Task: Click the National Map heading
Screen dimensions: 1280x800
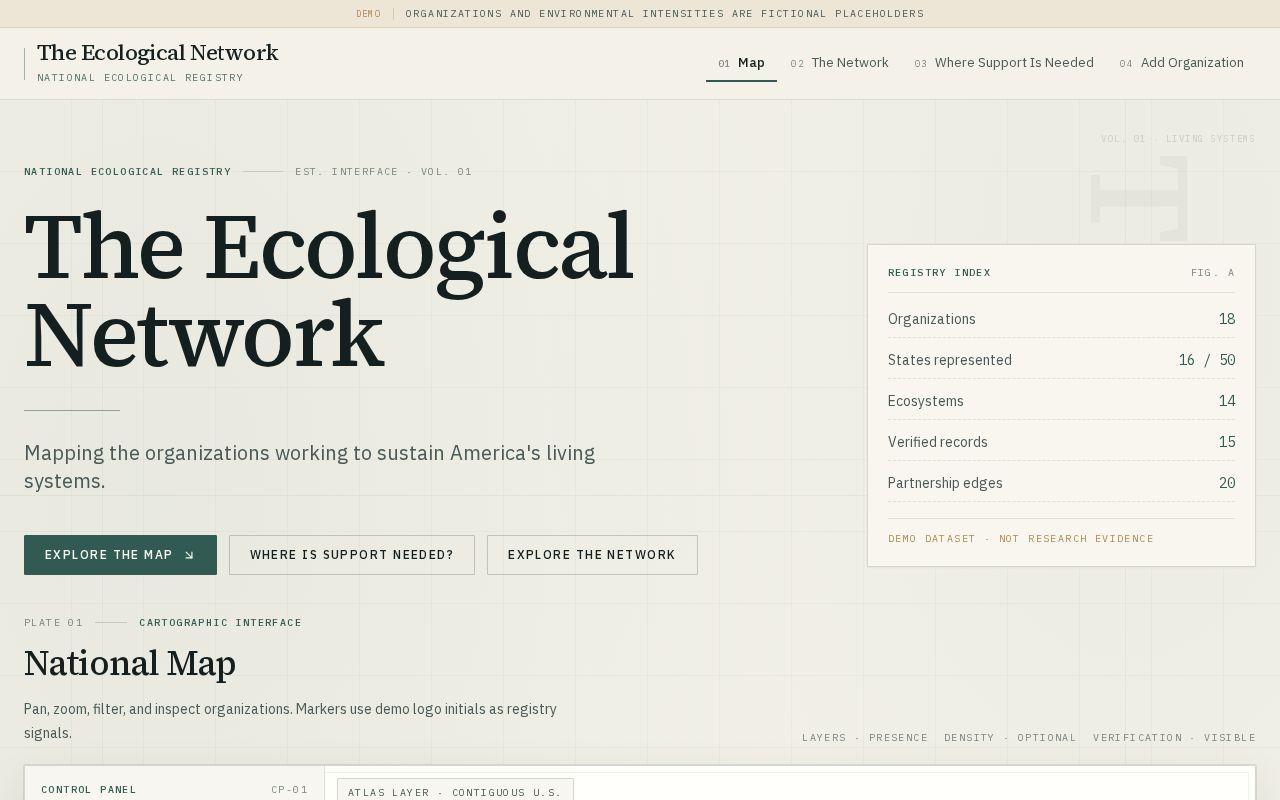Action: pos(130,664)
